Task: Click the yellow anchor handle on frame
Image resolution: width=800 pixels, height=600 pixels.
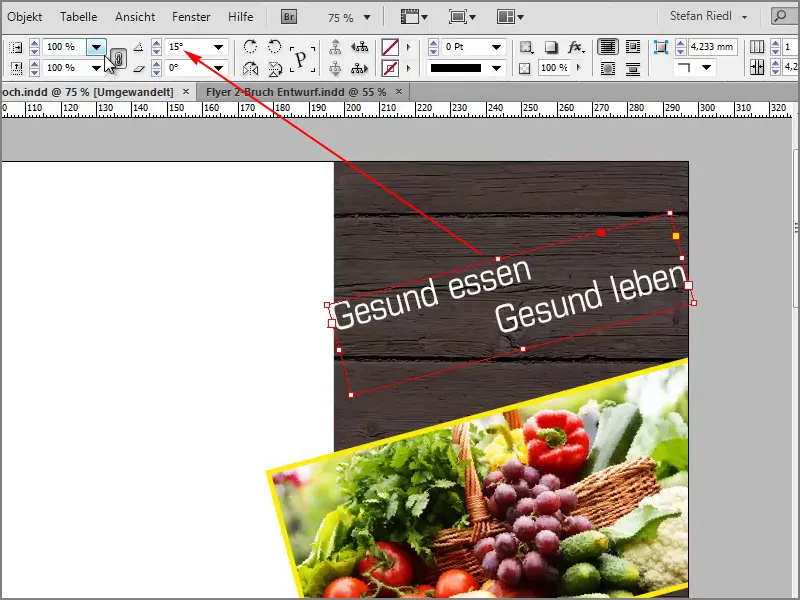Action: pyautogui.click(x=676, y=236)
